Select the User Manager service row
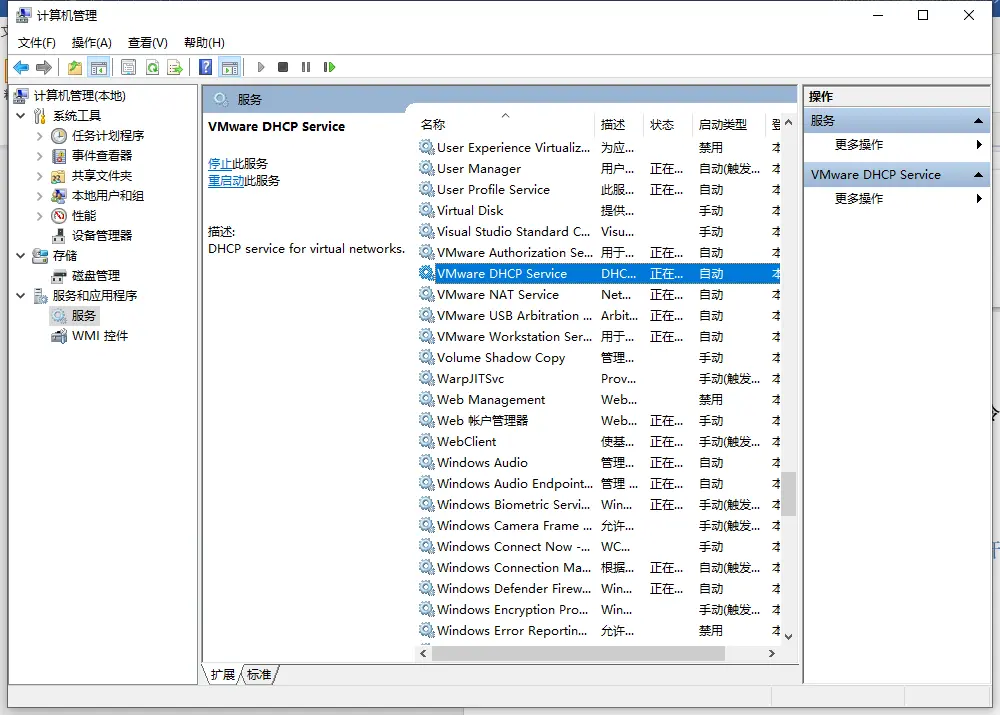Image resolution: width=1000 pixels, height=715 pixels. pyautogui.click(x=598, y=168)
